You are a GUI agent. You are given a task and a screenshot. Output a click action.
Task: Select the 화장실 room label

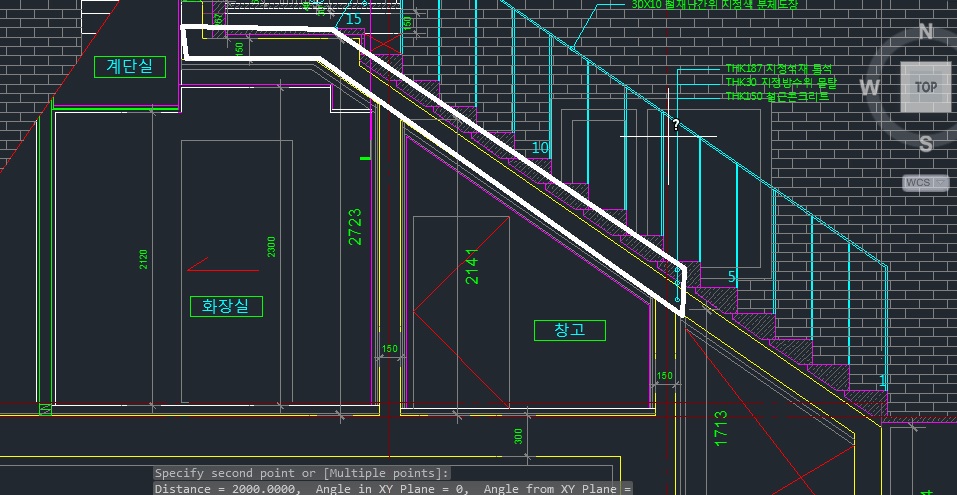(225, 306)
